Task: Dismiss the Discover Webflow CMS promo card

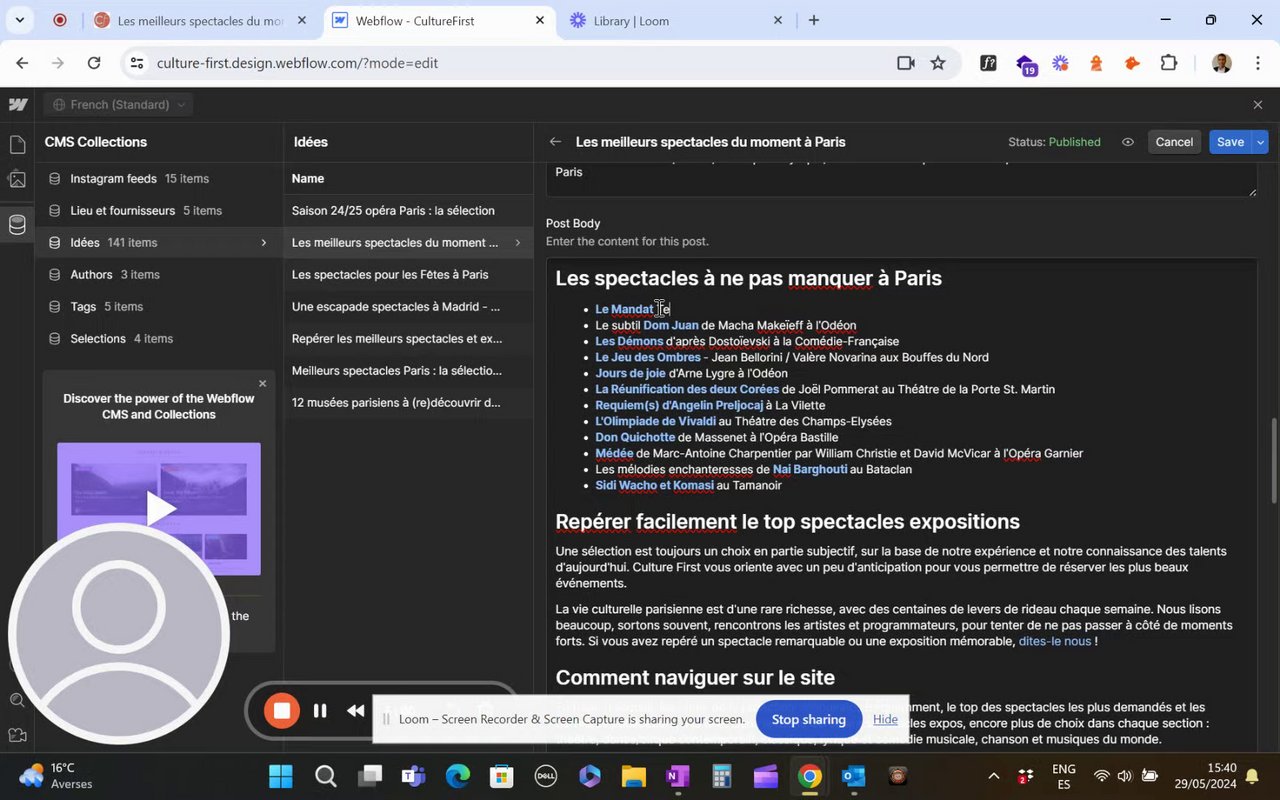Action: coord(263,383)
